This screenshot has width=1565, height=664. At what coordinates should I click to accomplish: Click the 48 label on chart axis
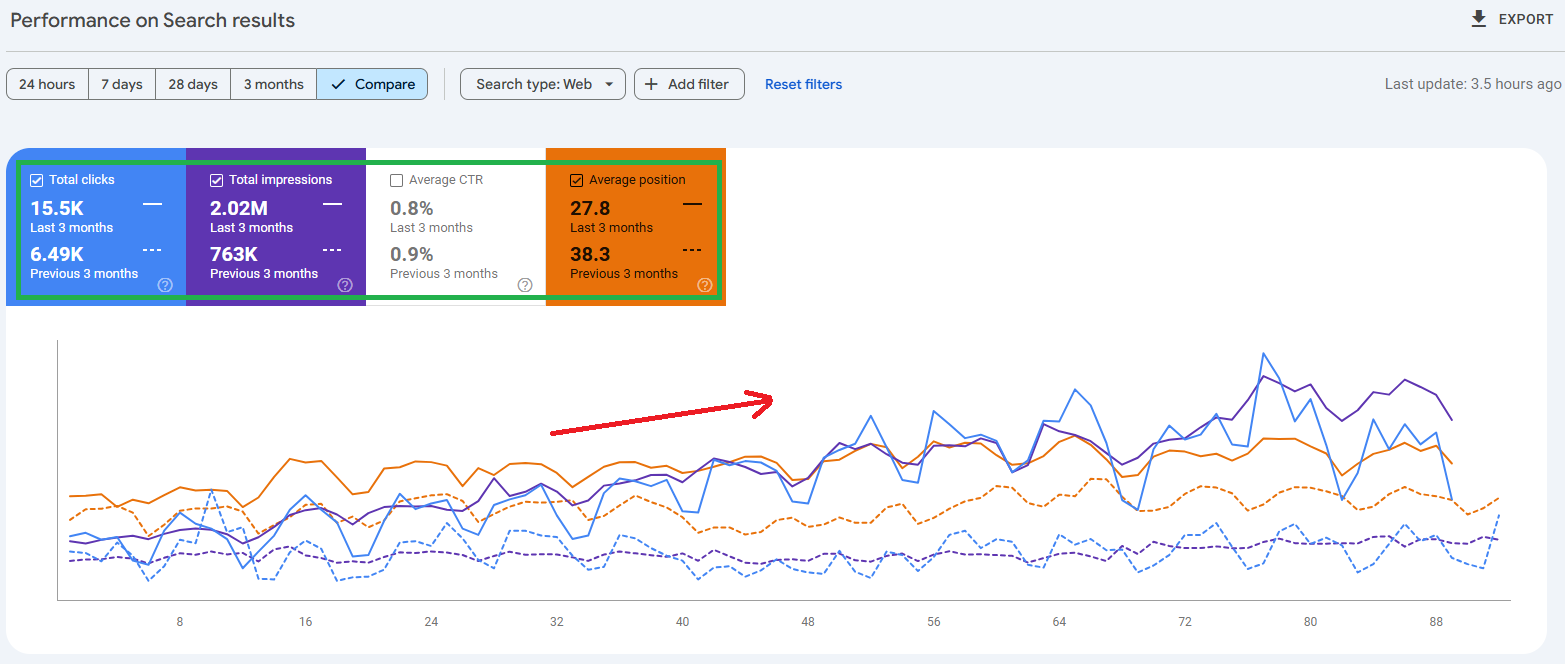[808, 621]
